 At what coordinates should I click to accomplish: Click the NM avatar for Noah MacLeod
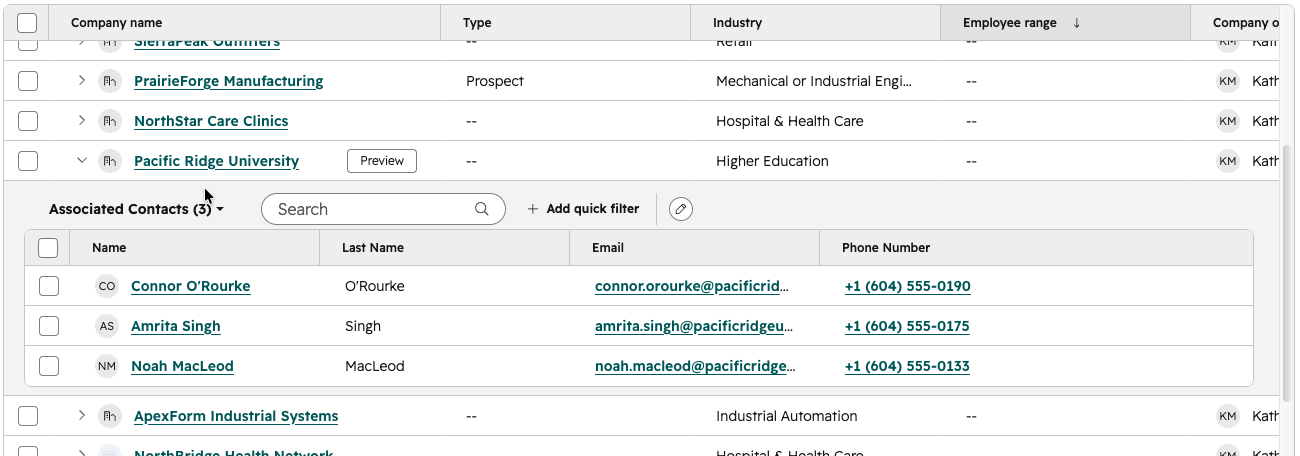tap(107, 366)
